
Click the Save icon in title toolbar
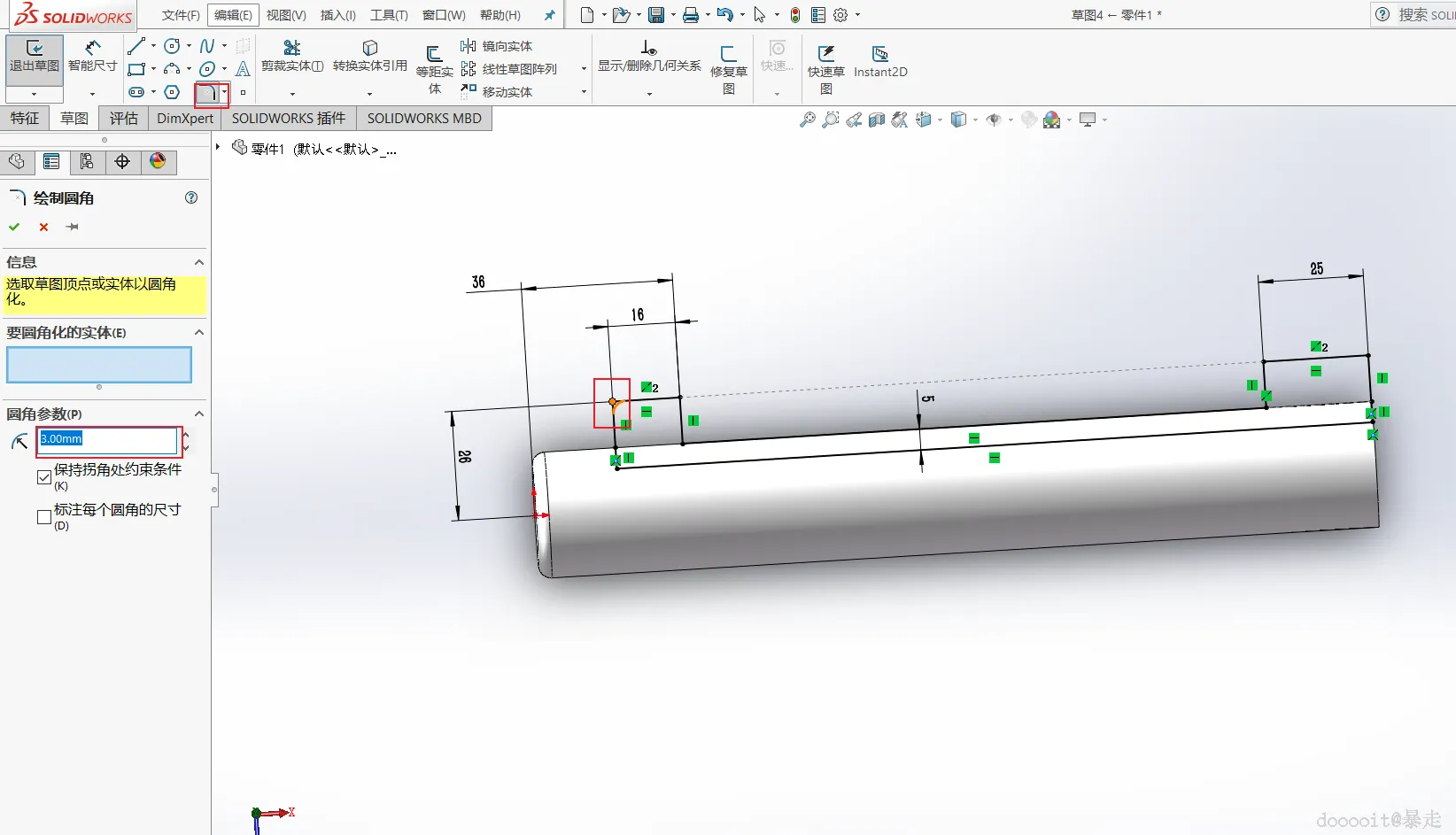(656, 15)
